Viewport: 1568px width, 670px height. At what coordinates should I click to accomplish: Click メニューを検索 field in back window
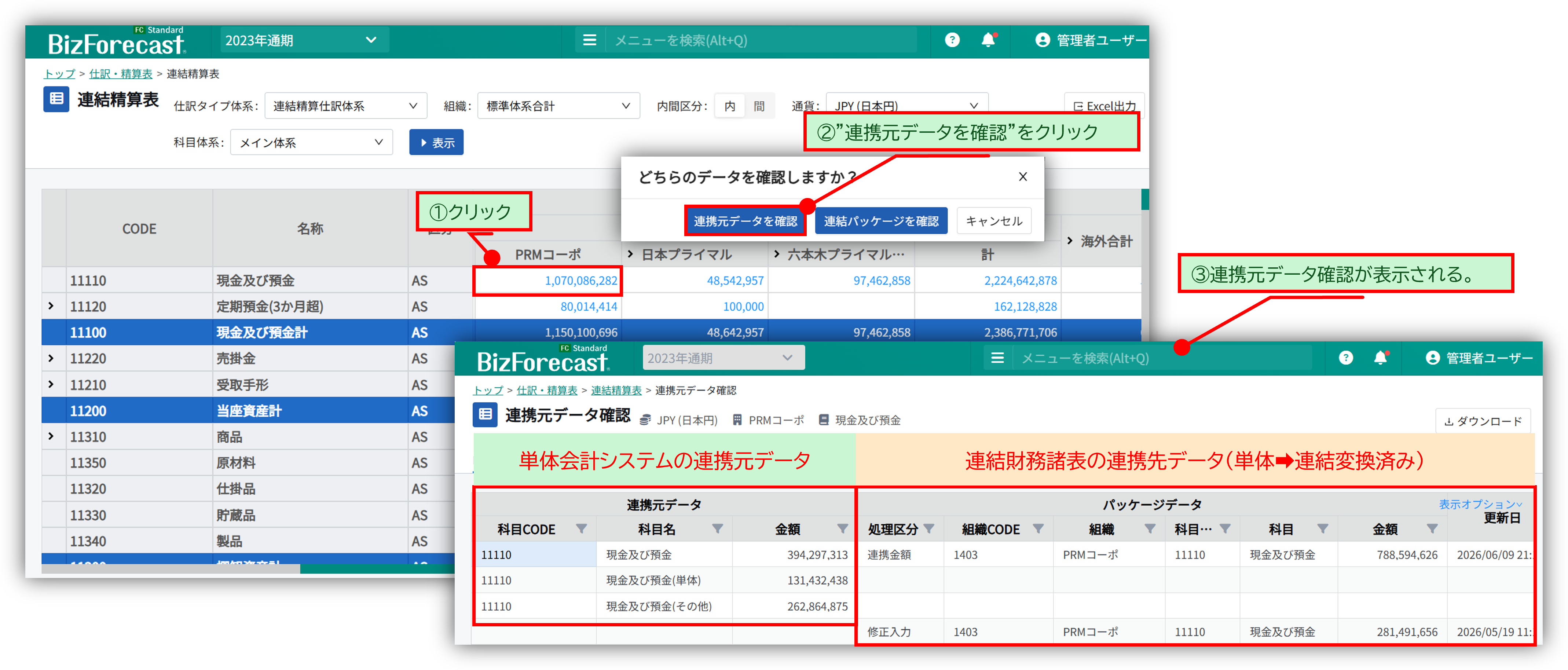click(761, 40)
